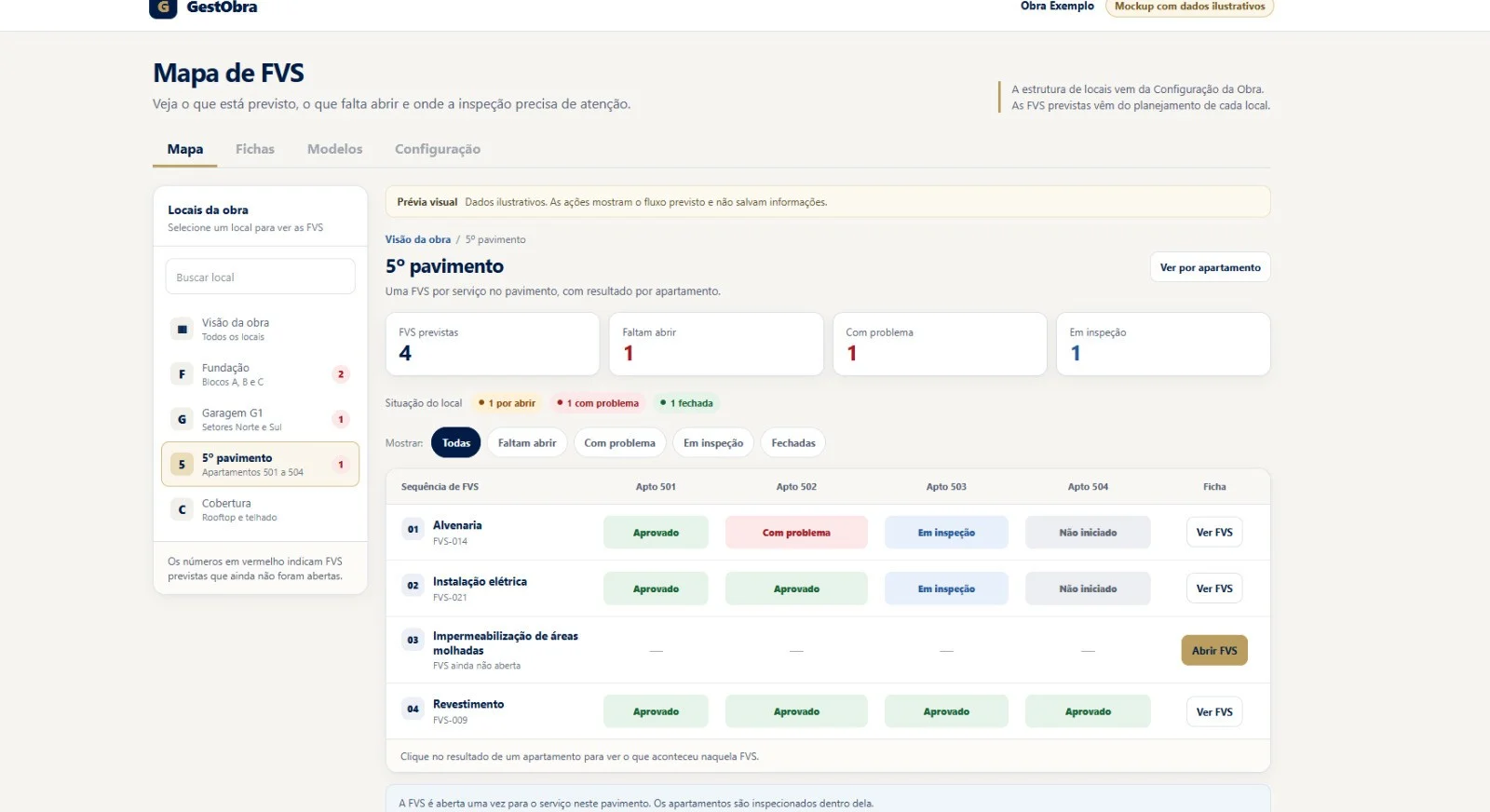Click the 1 fechada status pill
The width and height of the screenshot is (1490, 812).
[686, 403]
